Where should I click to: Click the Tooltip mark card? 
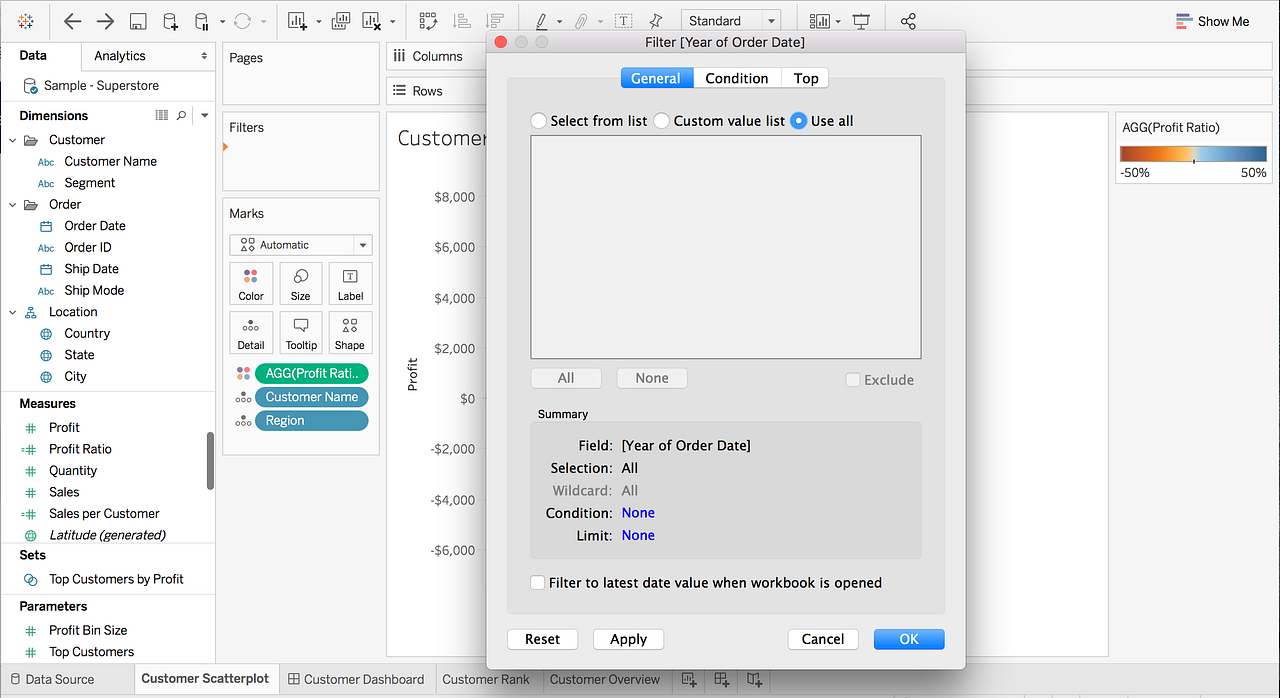click(x=300, y=333)
